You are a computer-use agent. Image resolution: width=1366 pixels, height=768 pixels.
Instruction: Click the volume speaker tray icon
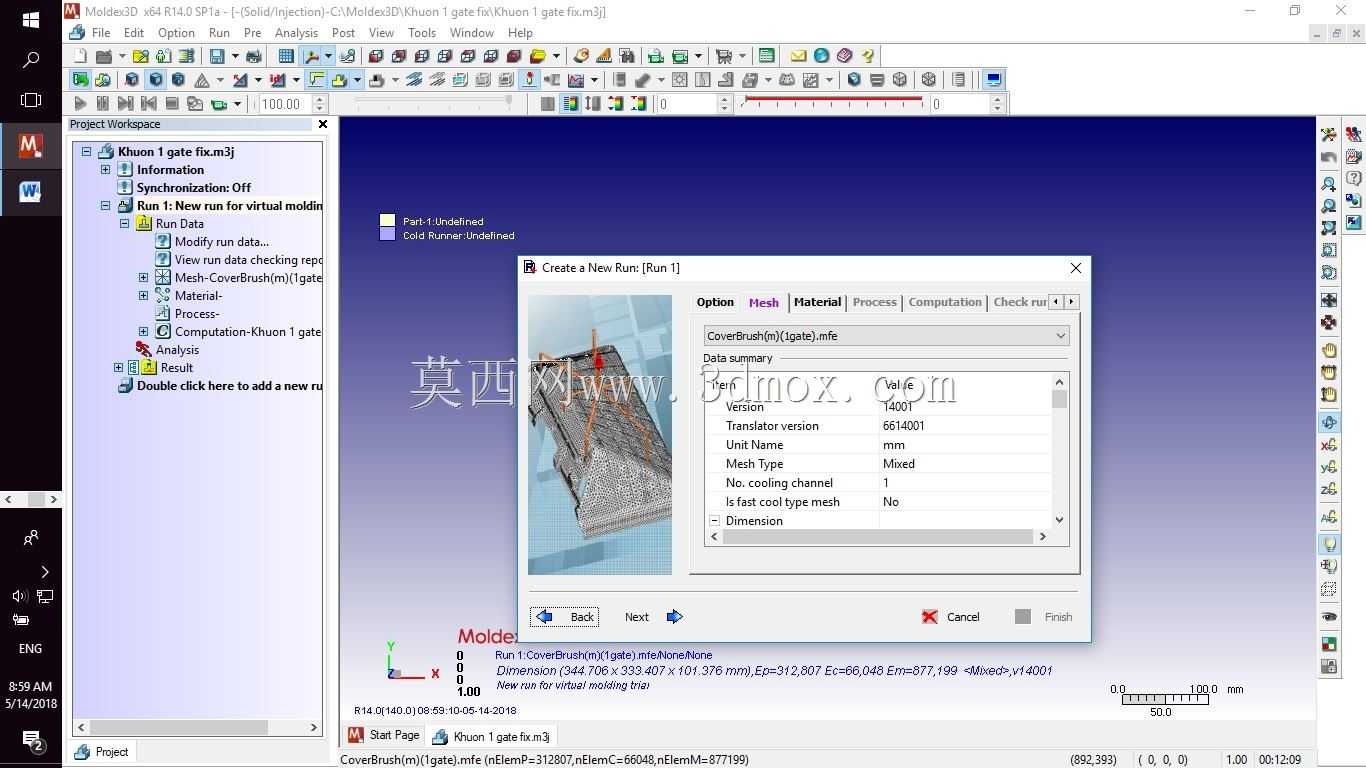[x=19, y=596]
